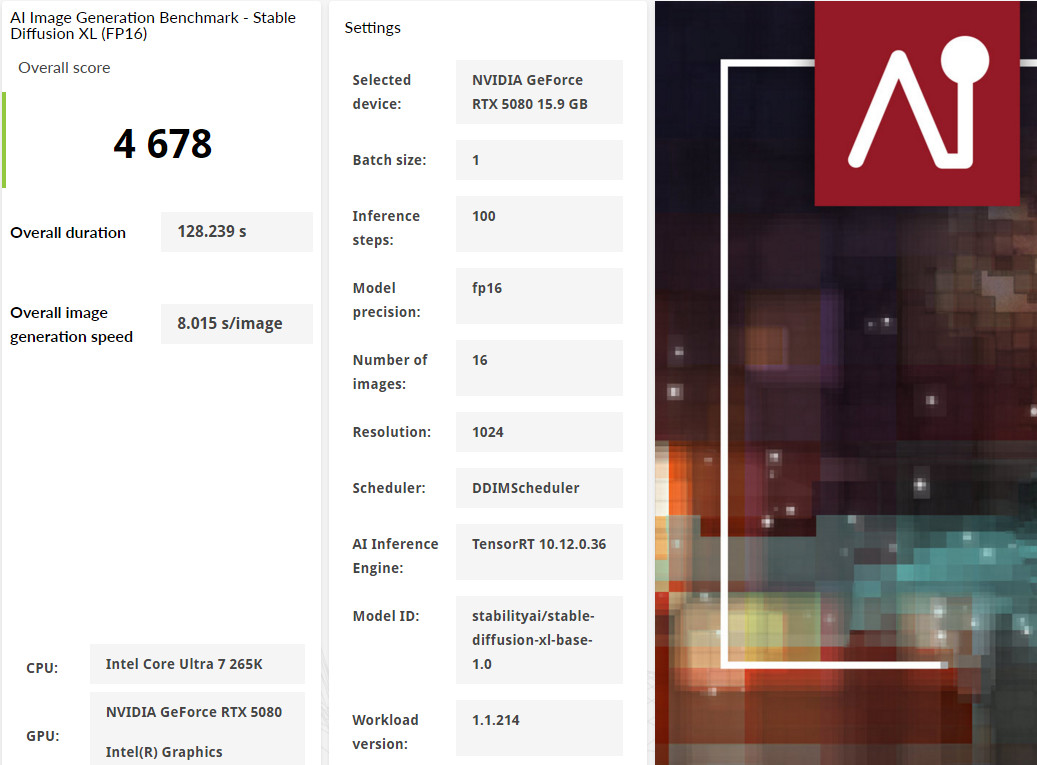Click the "Settings" heading
The height and width of the screenshot is (765, 1037).
tap(372, 28)
